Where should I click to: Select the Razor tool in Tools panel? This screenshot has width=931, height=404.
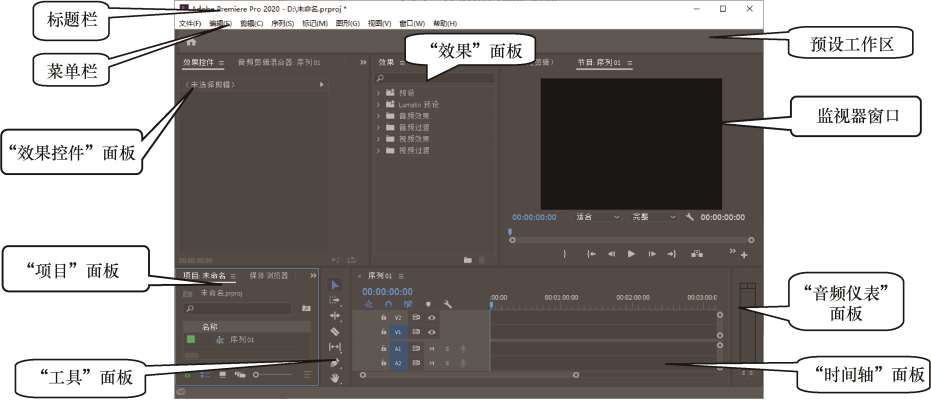click(x=335, y=331)
